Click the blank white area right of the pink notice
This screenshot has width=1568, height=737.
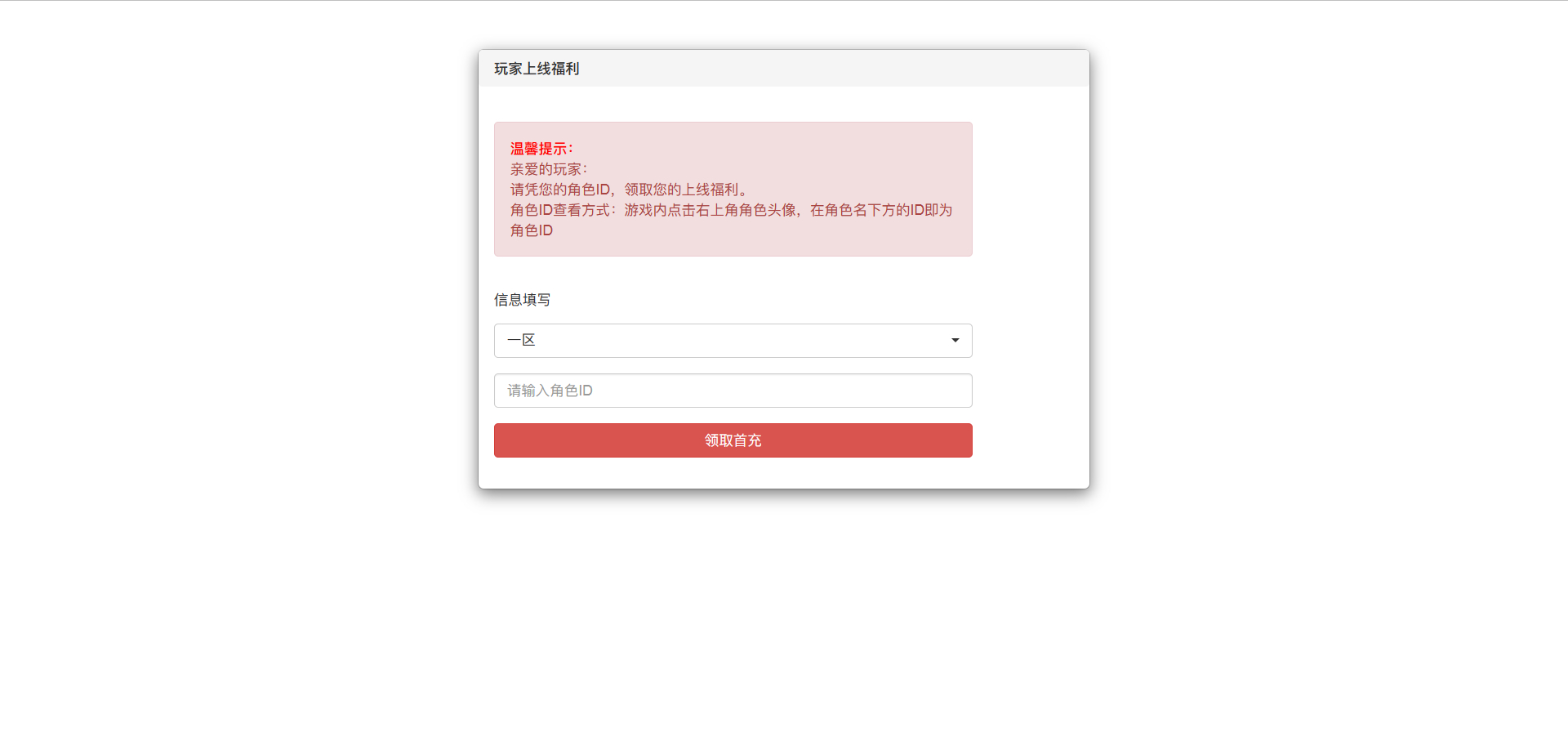tap(1030, 190)
